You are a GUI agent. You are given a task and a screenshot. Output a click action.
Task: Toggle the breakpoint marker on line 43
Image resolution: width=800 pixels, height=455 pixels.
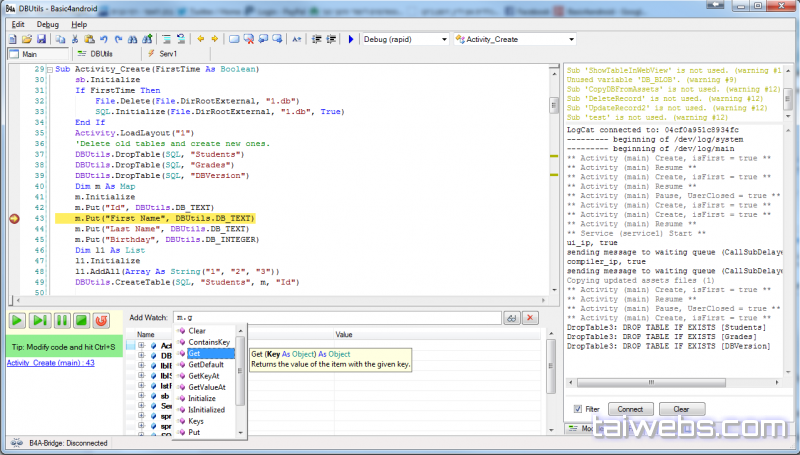13,218
